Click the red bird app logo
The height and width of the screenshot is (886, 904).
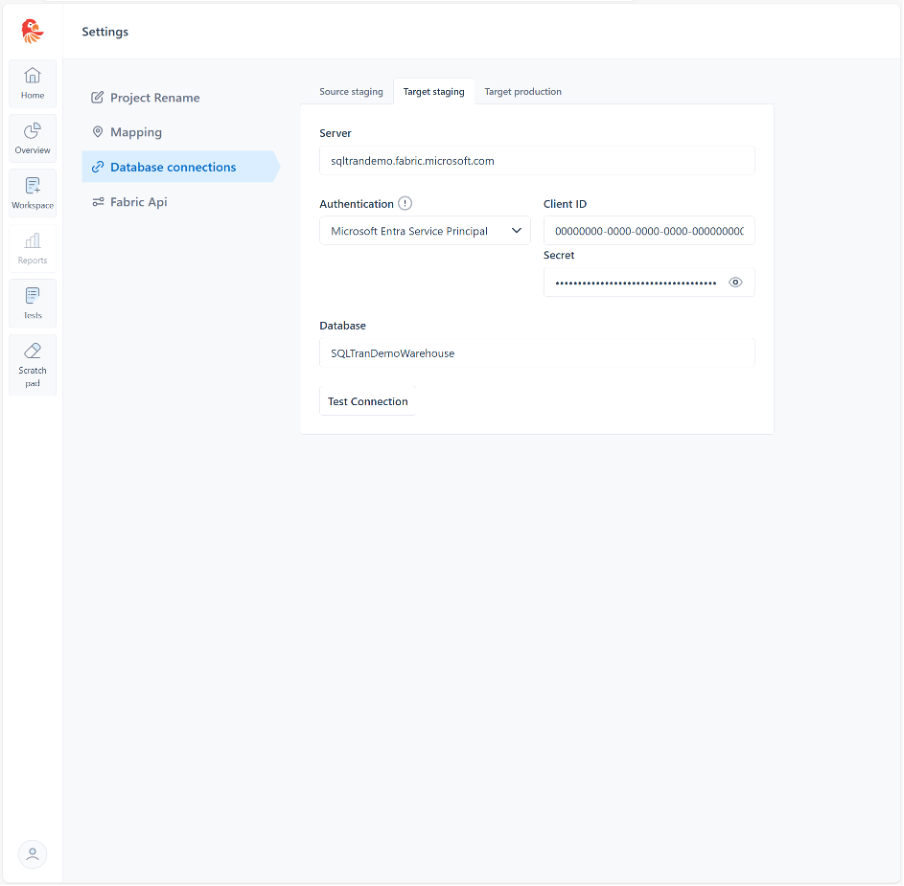point(32,31)
